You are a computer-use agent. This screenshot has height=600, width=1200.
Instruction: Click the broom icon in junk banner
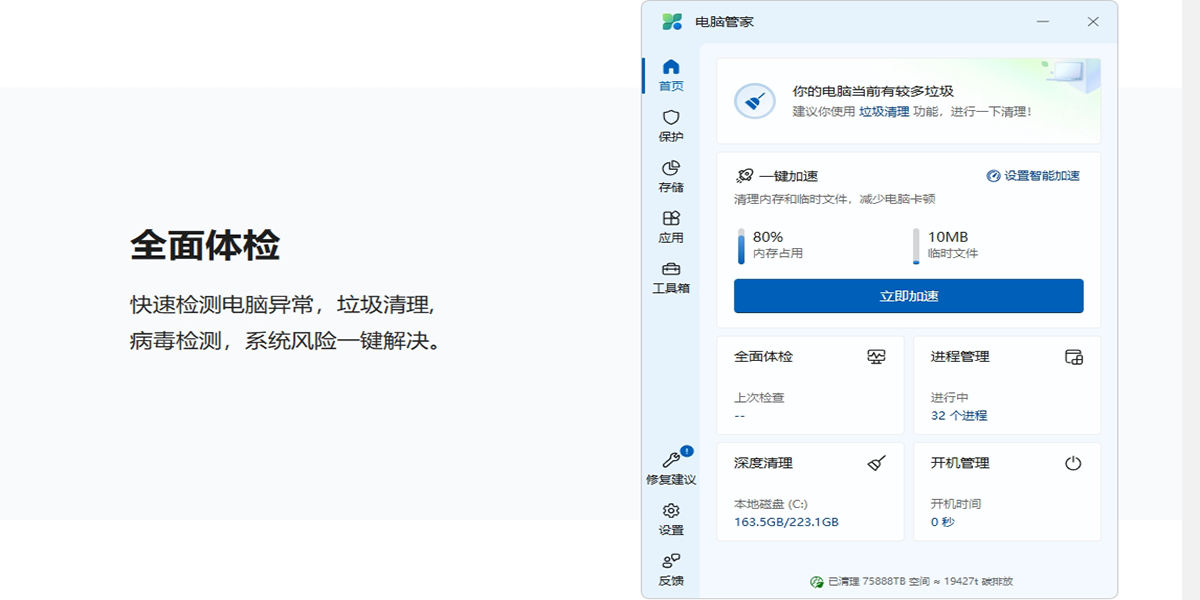click(755, 101)
